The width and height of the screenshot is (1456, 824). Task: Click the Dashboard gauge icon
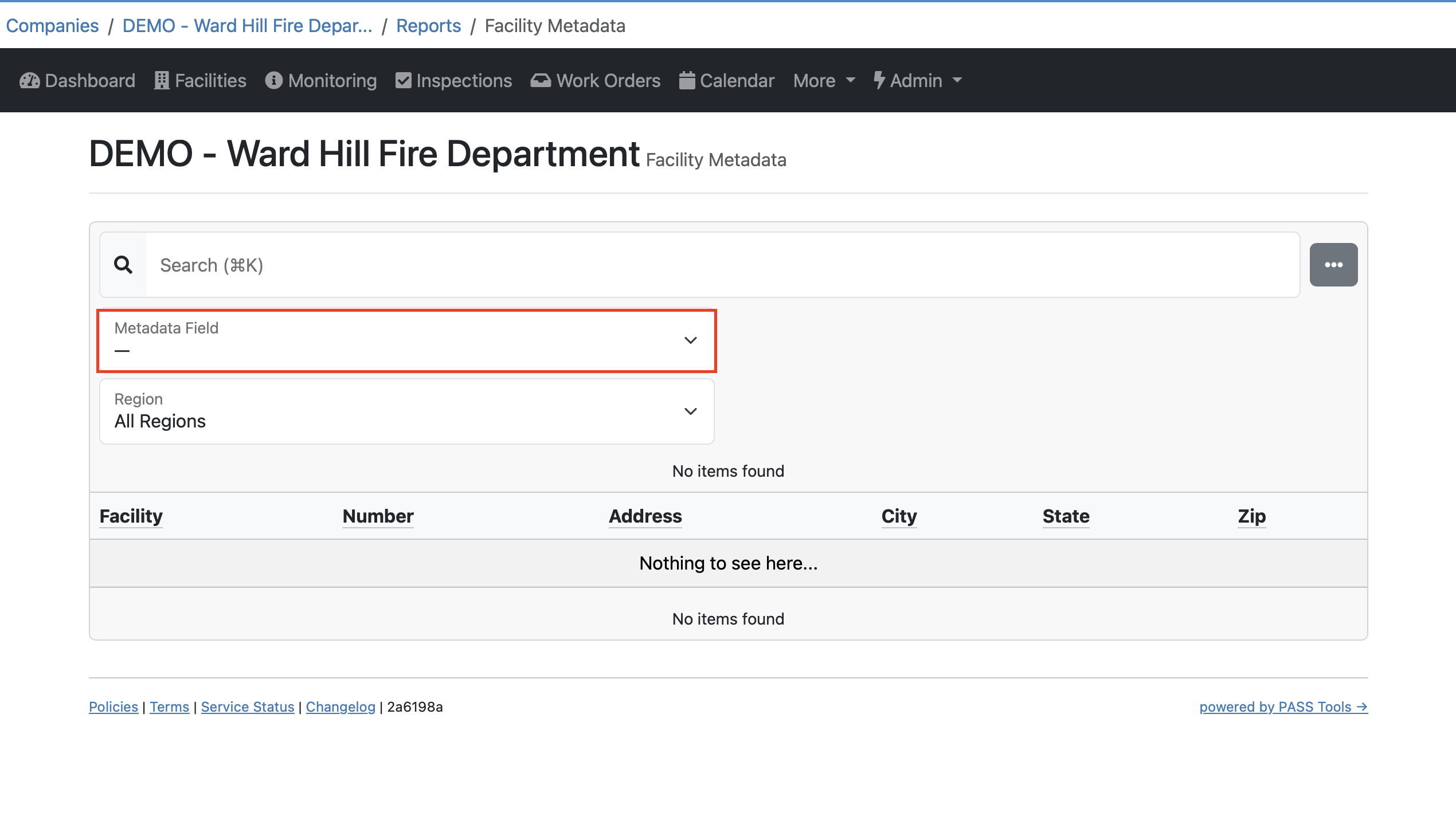point(29,81)
